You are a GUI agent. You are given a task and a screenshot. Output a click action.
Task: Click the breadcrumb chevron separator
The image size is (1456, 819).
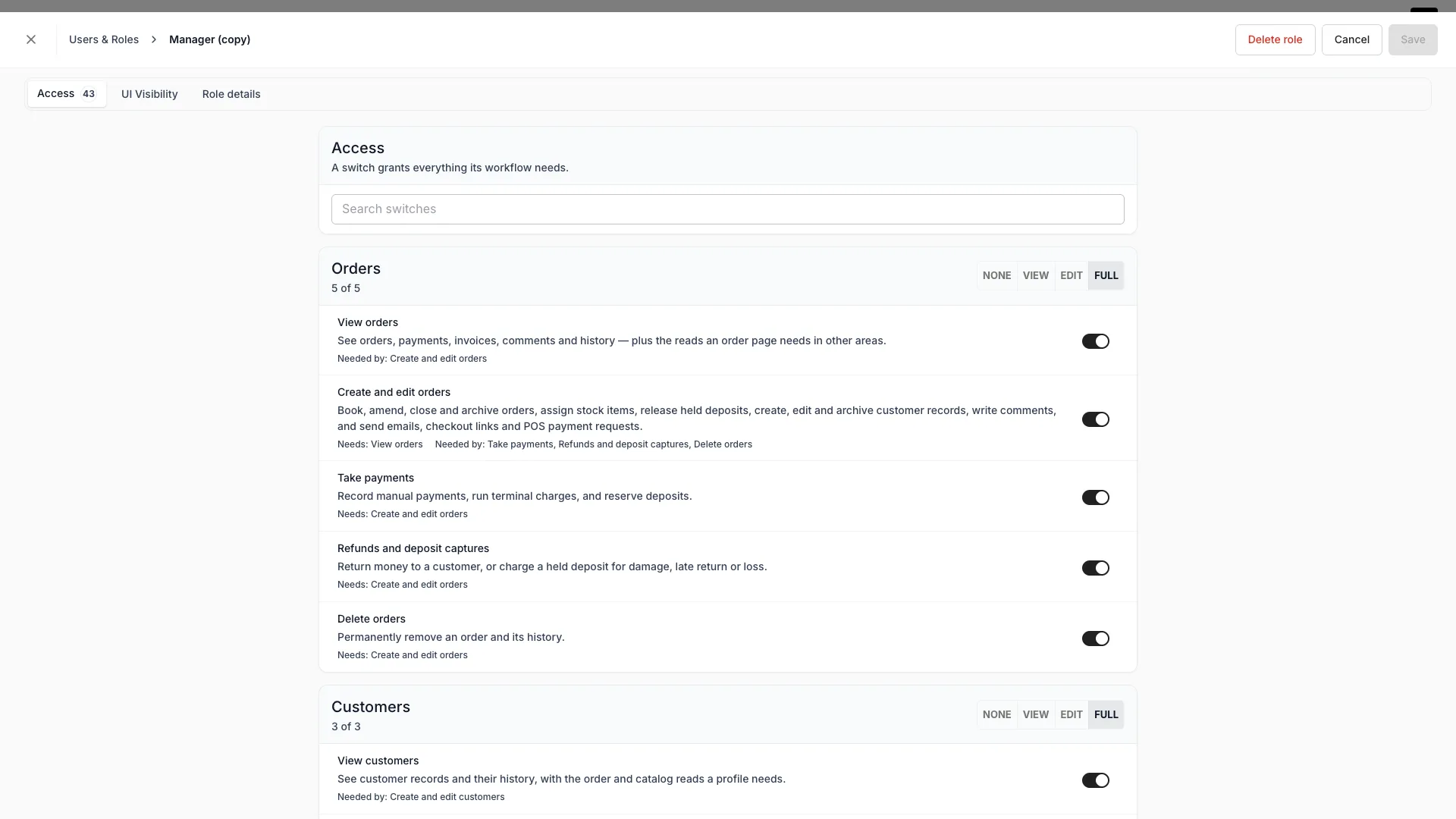(x=153, y=39)
